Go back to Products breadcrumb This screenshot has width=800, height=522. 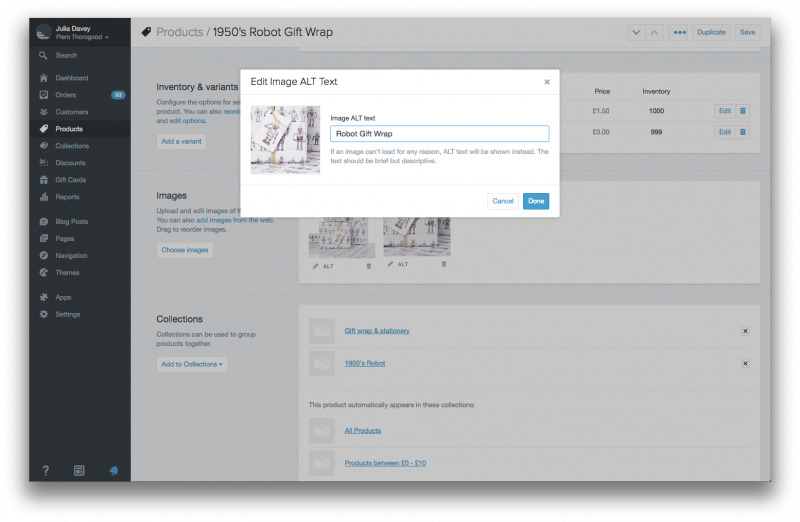[x=180, y=32]
